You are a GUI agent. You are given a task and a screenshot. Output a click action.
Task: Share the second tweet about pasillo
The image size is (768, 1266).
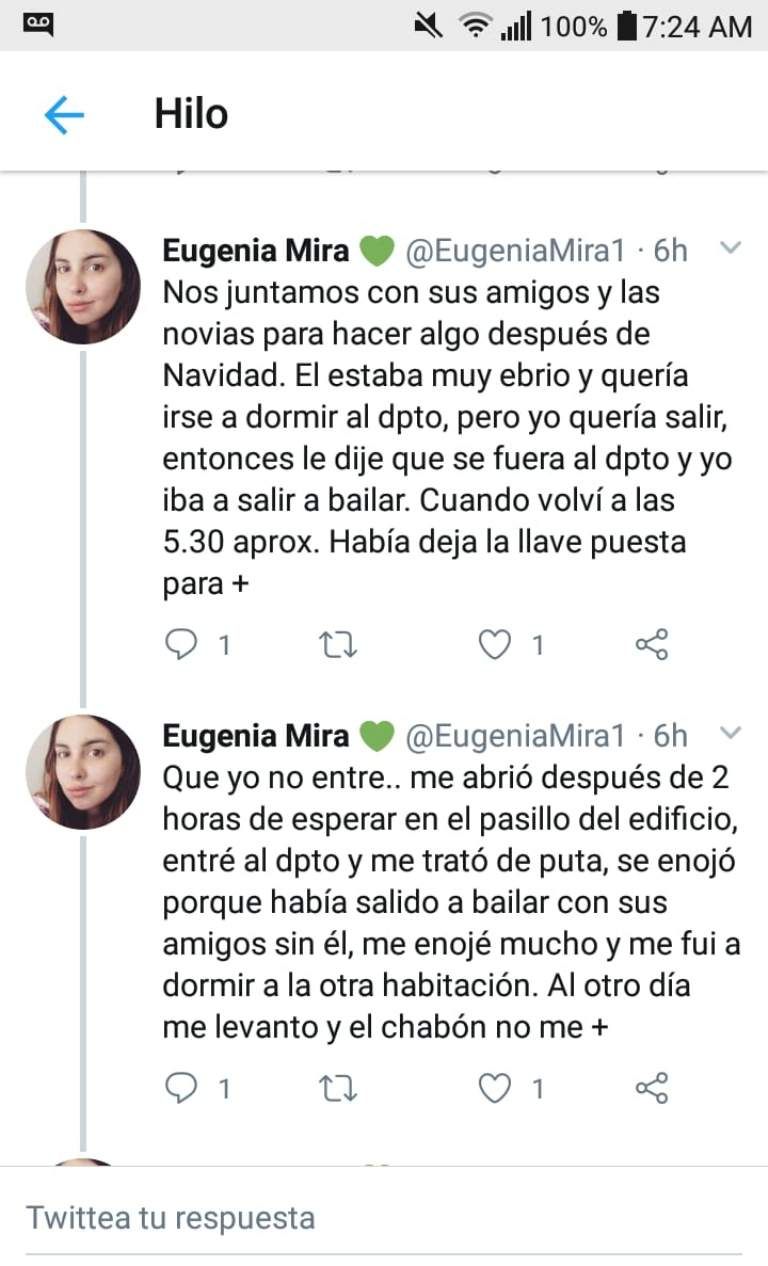(x=652, y=1088)
